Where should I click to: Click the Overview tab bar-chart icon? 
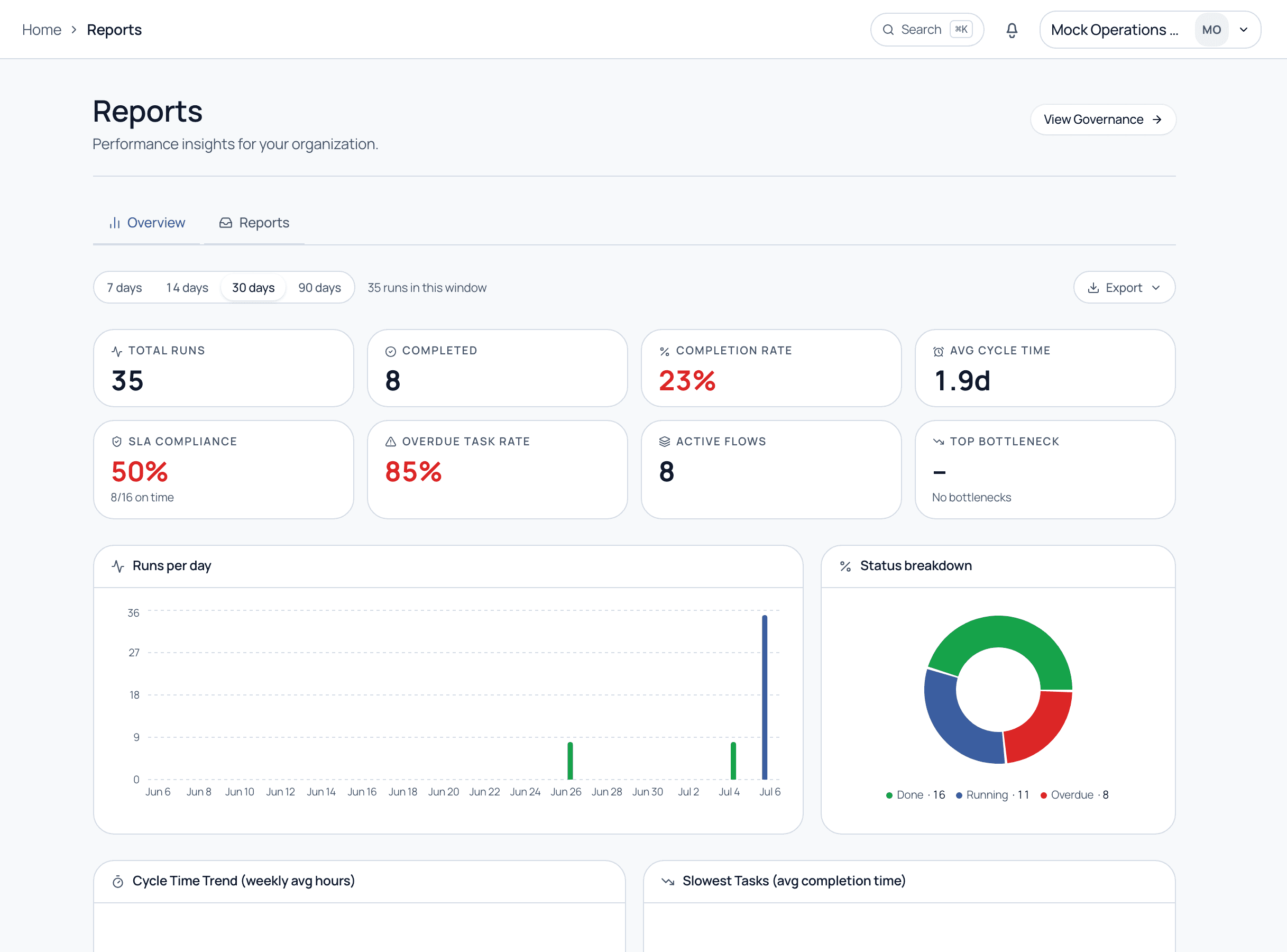[x=115, y=223]
